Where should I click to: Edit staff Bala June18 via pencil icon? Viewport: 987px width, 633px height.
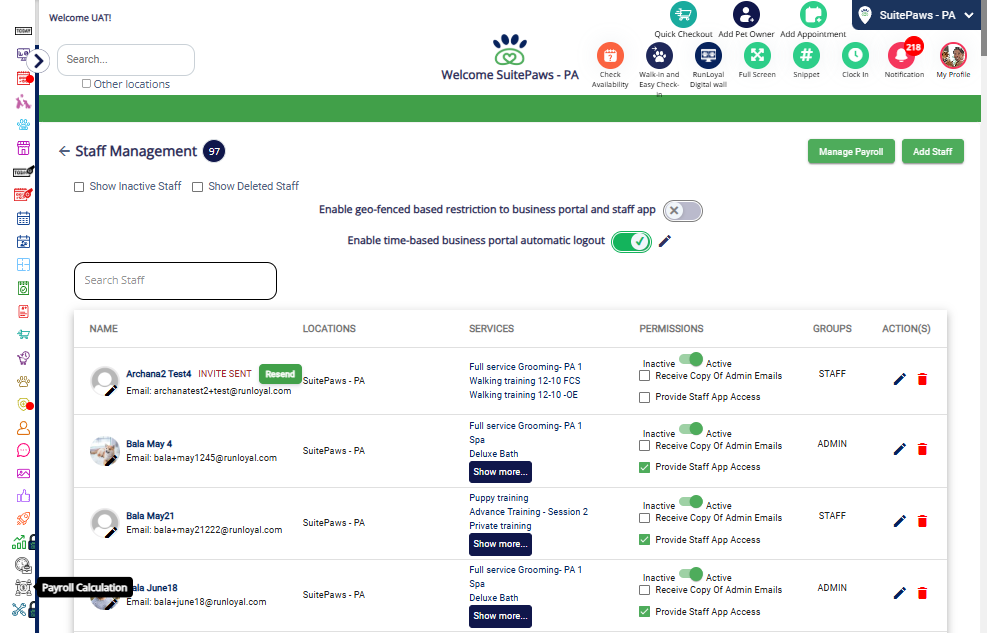click(900, 593)
